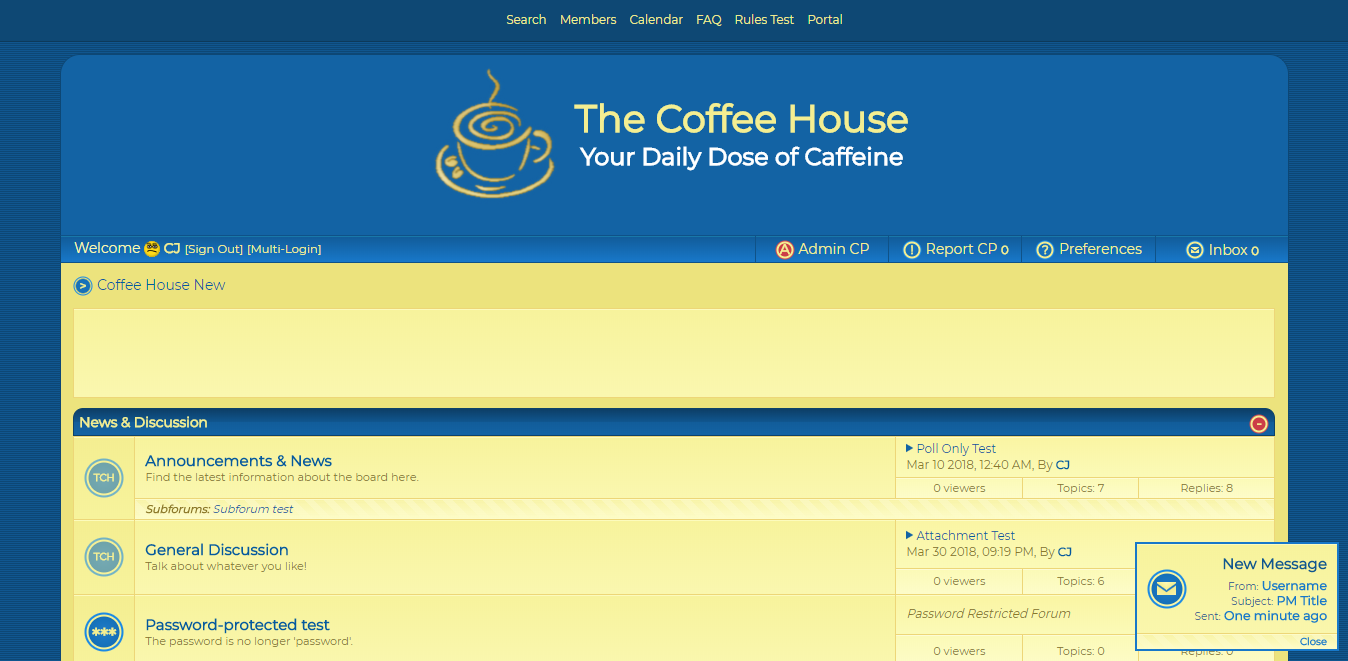Click The Coffee House site title

[741, 119]
